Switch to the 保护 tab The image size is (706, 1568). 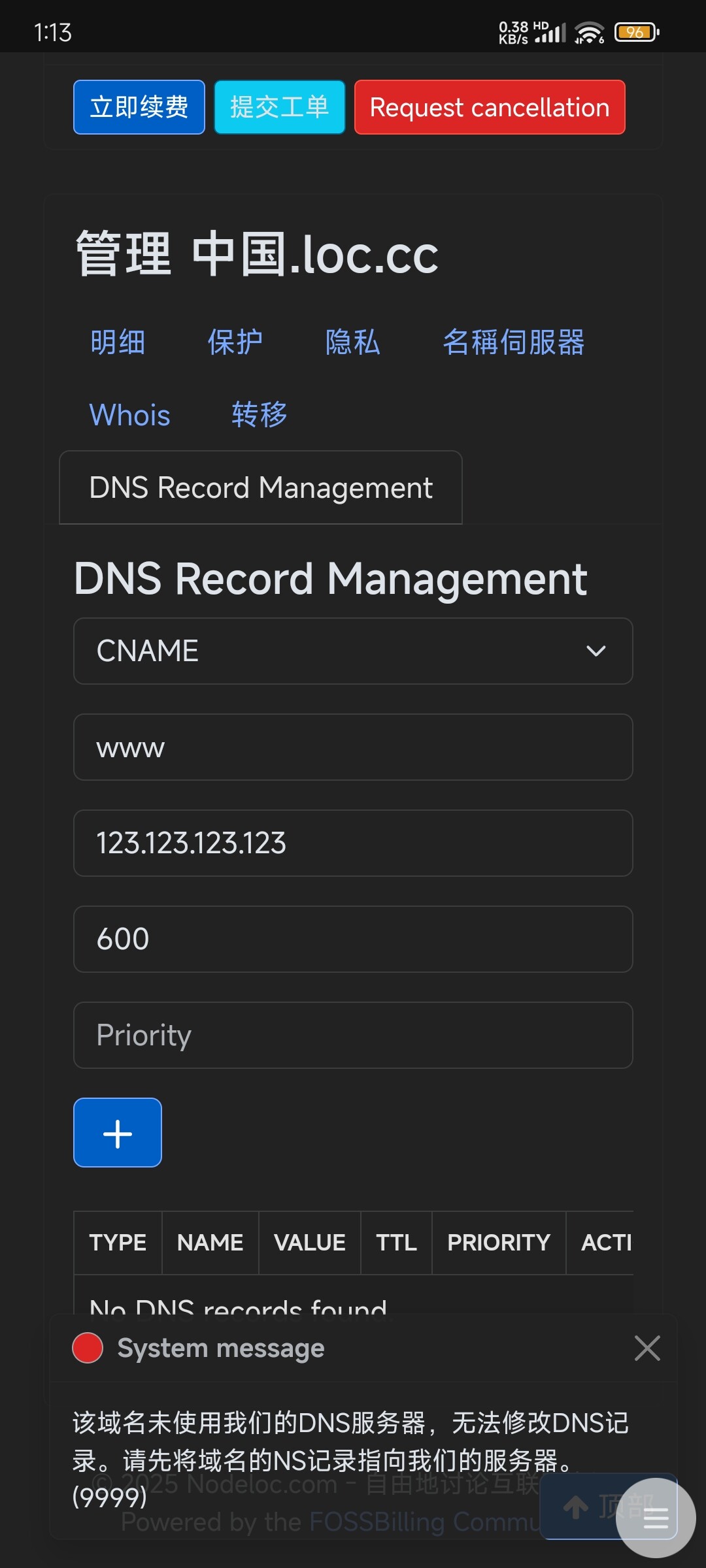pyautogui.click(x=235, y=342)
